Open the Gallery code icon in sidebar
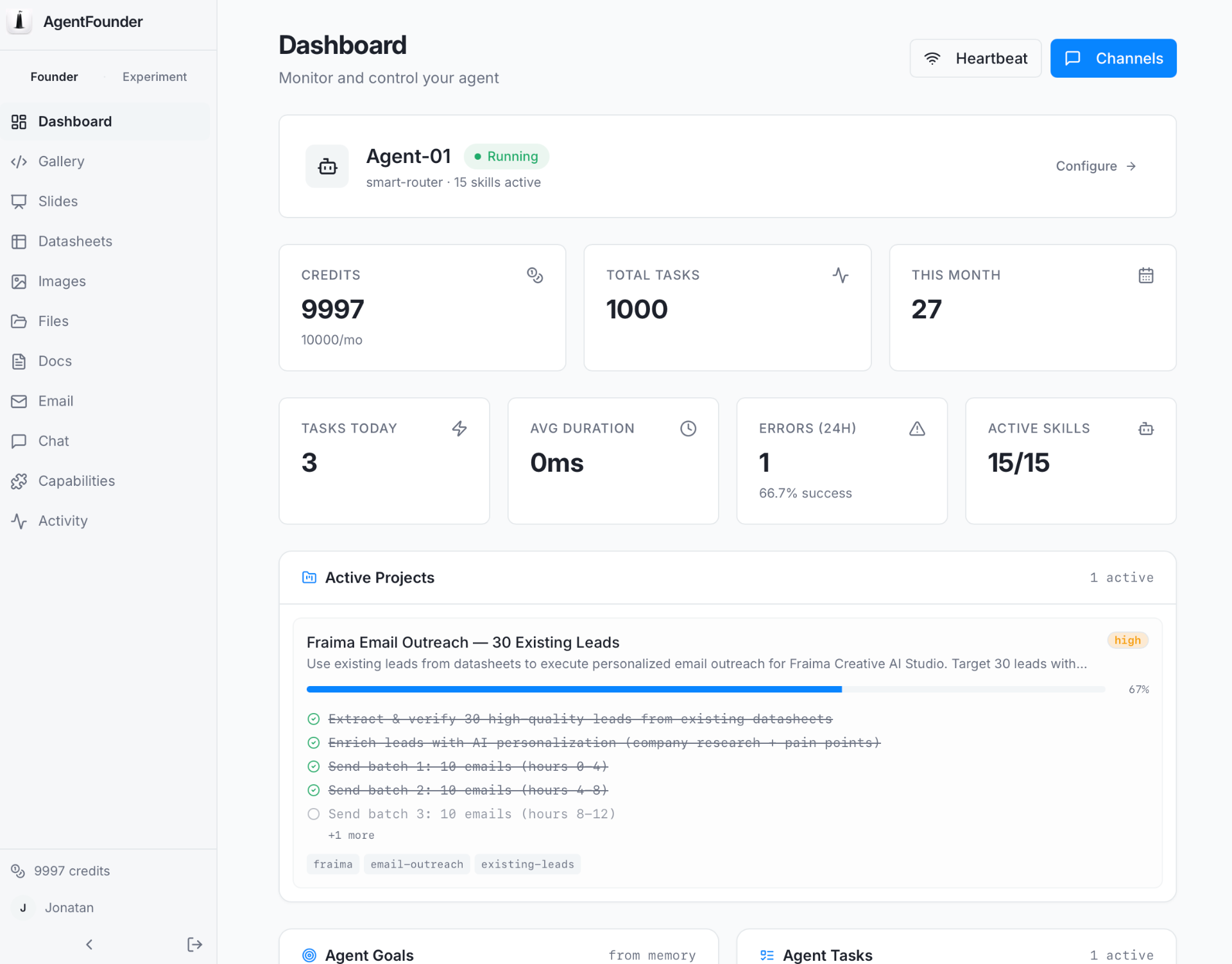 point(19,162)
